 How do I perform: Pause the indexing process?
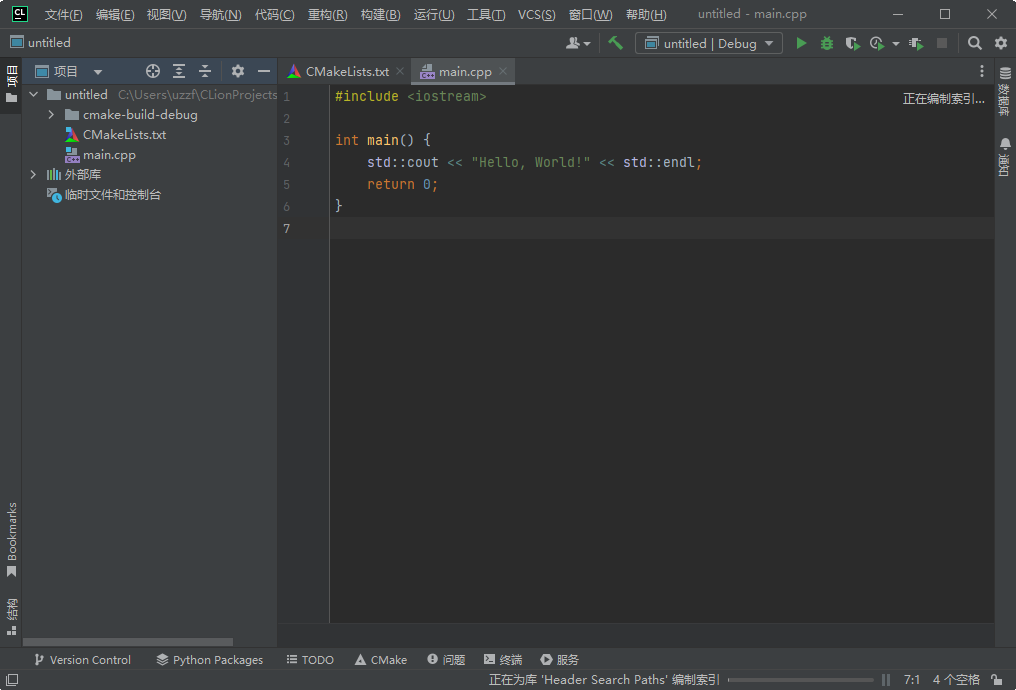click(886, 680)
